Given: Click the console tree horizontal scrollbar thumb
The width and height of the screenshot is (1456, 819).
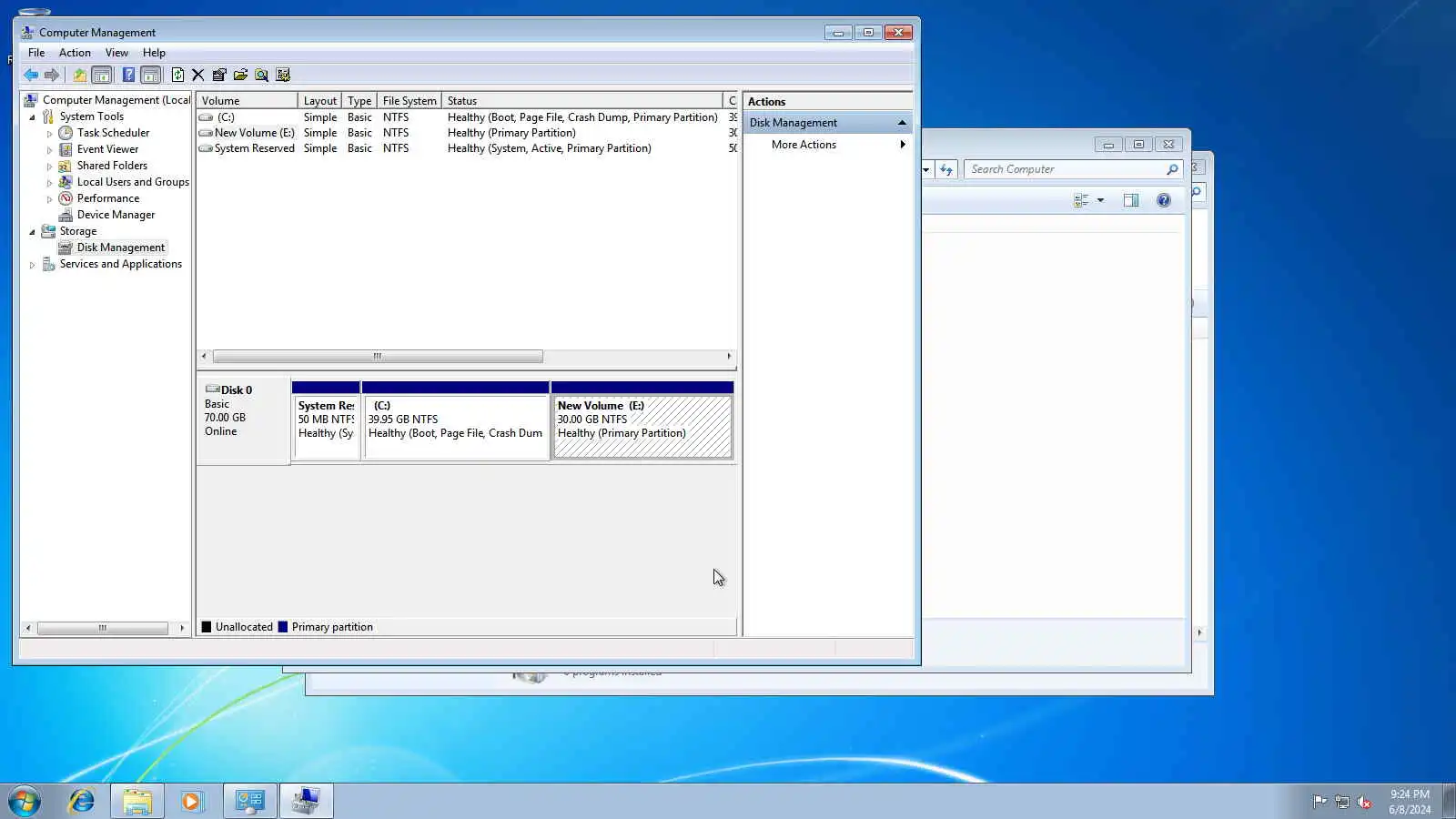Looking at the screenshot, I should (103, 628).
